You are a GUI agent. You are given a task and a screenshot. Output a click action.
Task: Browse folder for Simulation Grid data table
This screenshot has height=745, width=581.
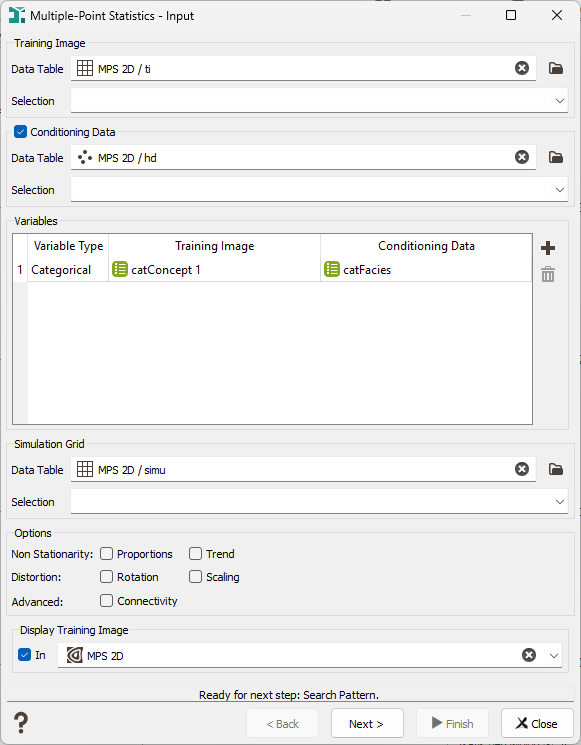click(556, 469)
